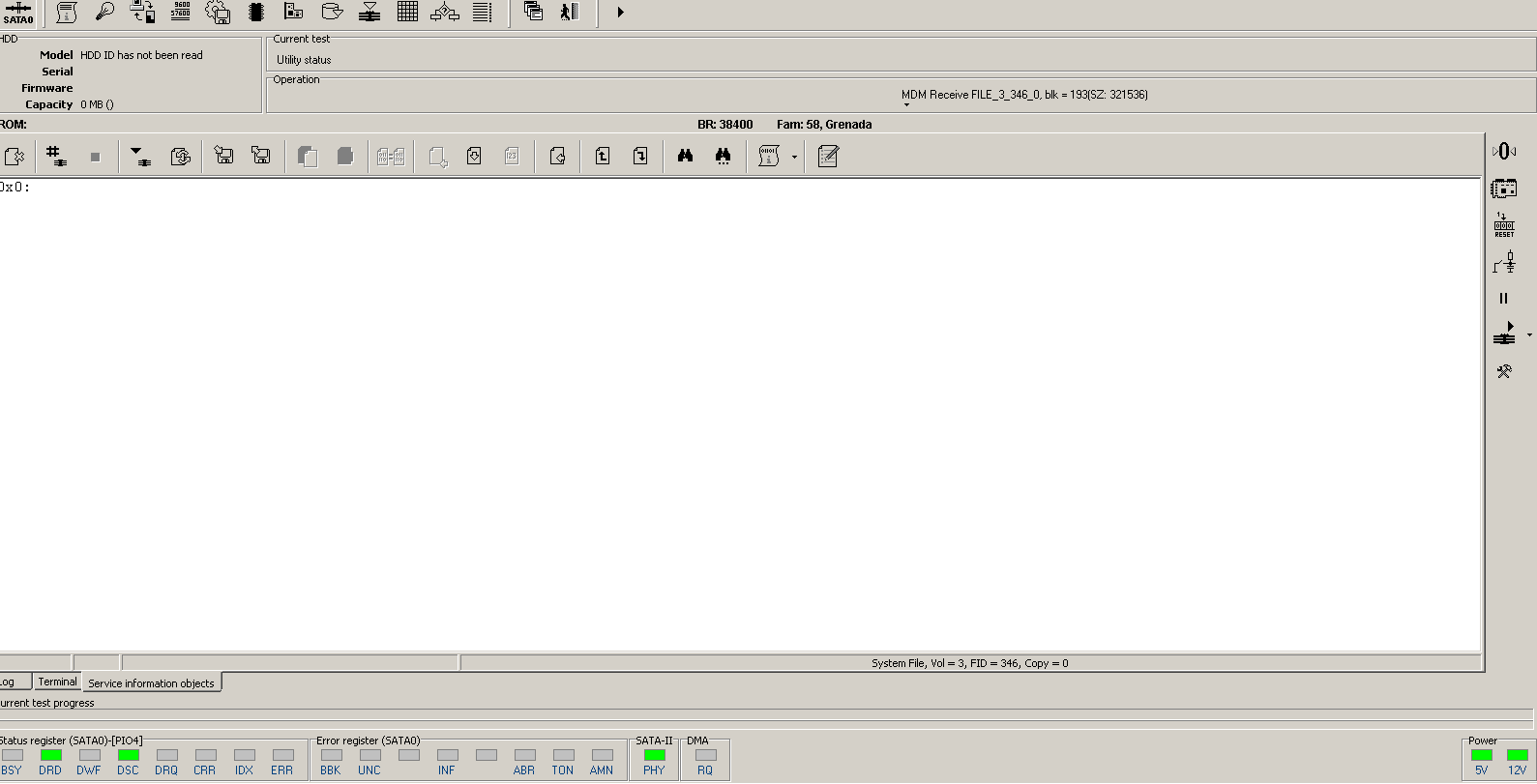Click the switch-capacitor power icon

tap(1504, 262)
